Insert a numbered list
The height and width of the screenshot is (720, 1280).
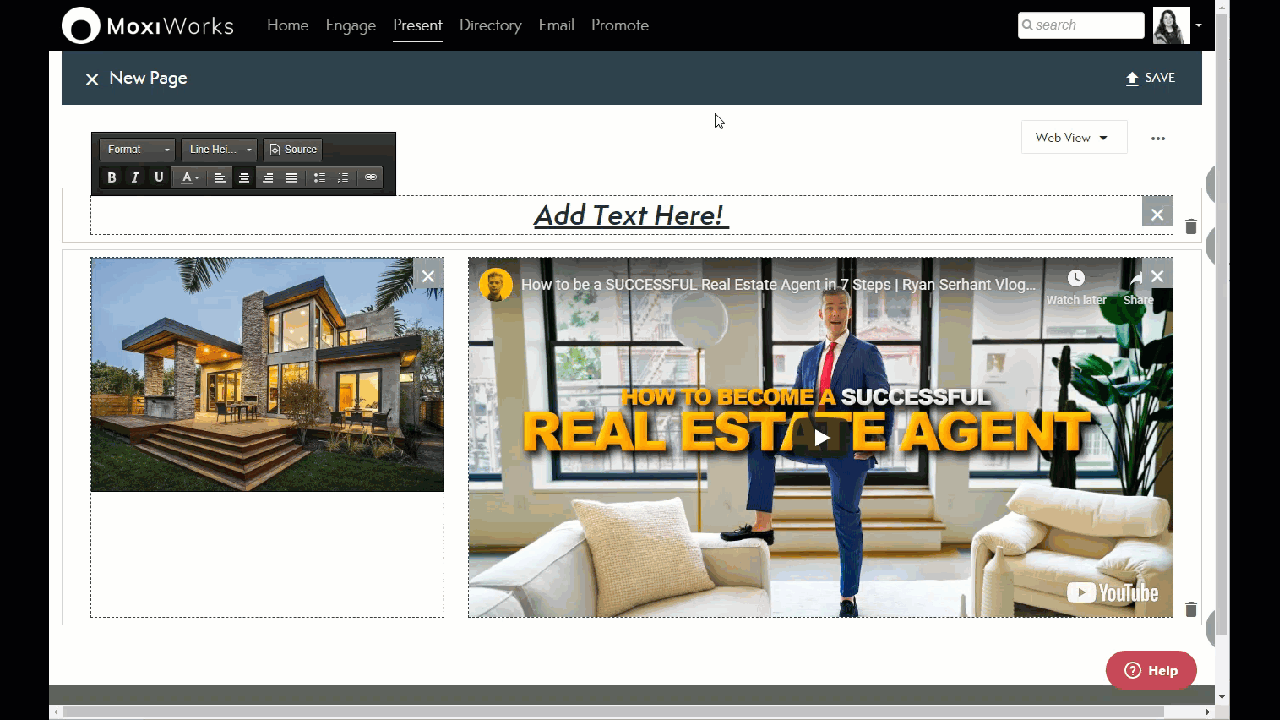(x=343, y=178)
